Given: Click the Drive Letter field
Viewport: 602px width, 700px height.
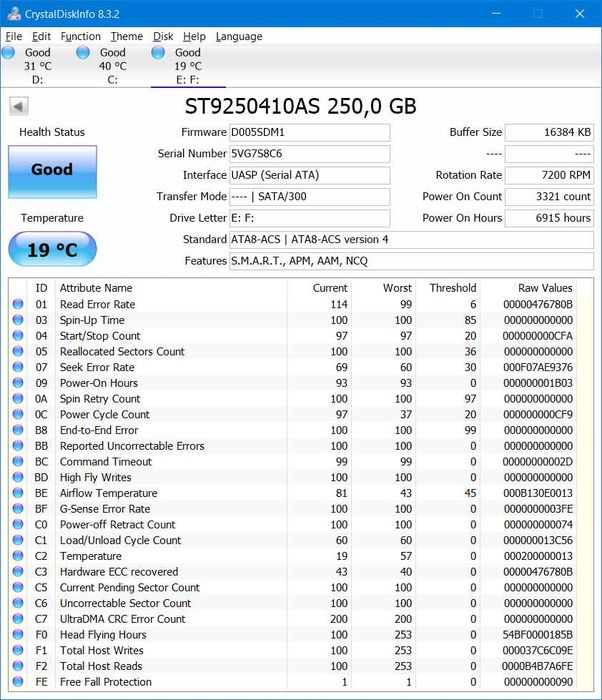Looking at the screenshot, I should pos(309,218).
